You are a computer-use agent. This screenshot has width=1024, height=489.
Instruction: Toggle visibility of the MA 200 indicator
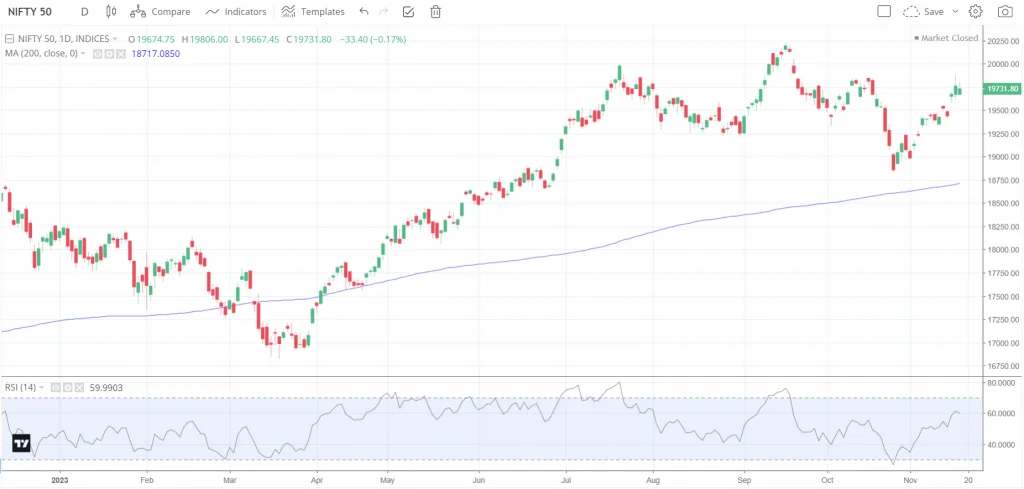pos(97,54)
